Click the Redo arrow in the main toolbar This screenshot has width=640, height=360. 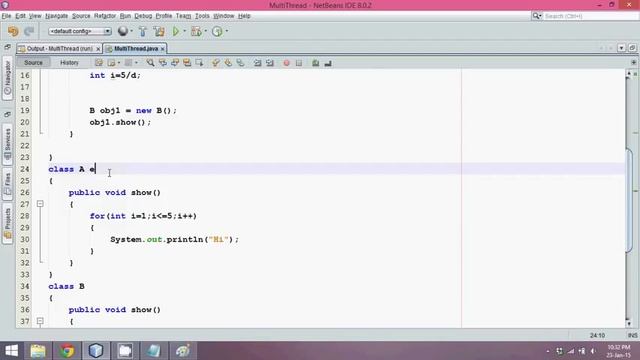pos(29,31)
